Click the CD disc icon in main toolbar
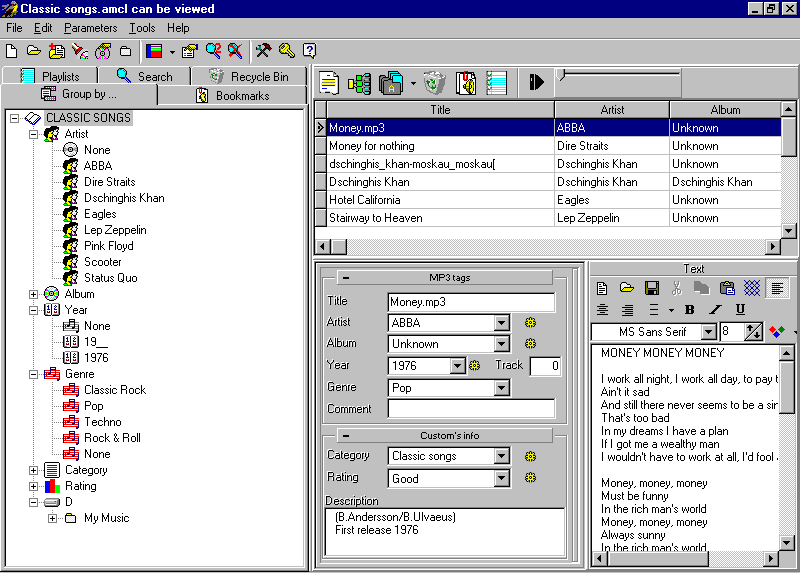The image size is (800, 573). coord(103,51)
